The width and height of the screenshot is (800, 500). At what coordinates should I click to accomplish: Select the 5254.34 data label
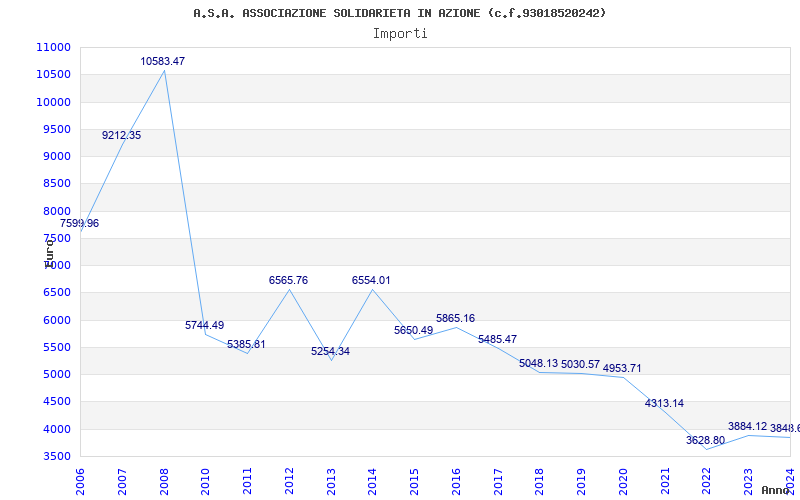[x=331, y=351]
